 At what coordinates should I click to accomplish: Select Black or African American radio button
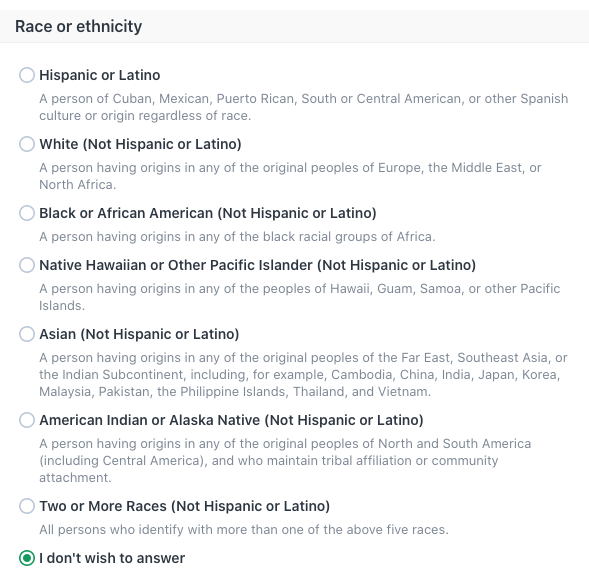(27, 213)
